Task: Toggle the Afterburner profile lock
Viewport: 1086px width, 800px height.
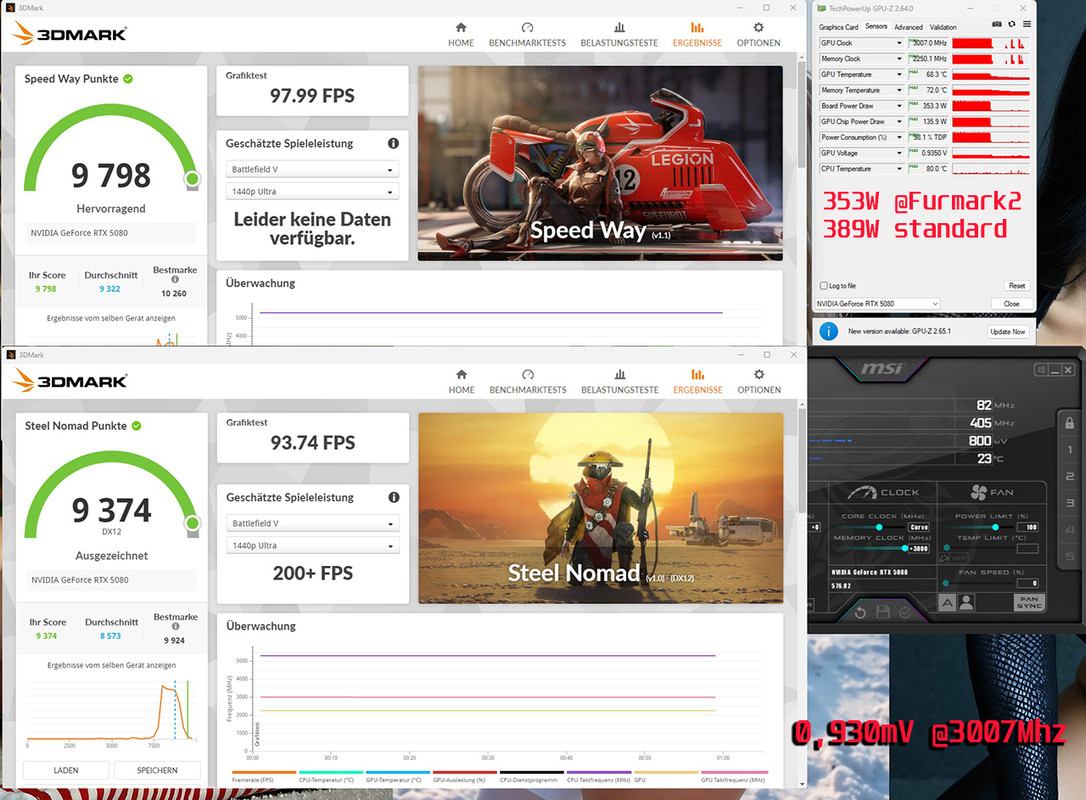Action: (x=1069, y=423)
